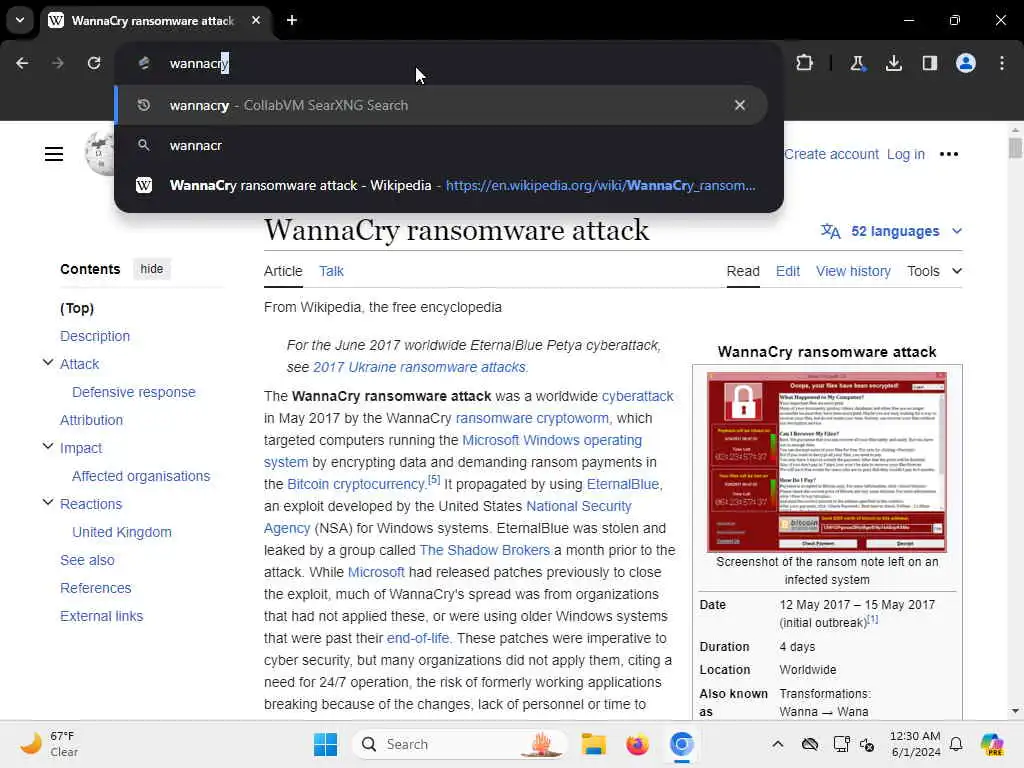Image resolution: width=1024 pixels, height=768 pixels.
Task: Open Firefox from the taskbar
Action: point(637,744)
